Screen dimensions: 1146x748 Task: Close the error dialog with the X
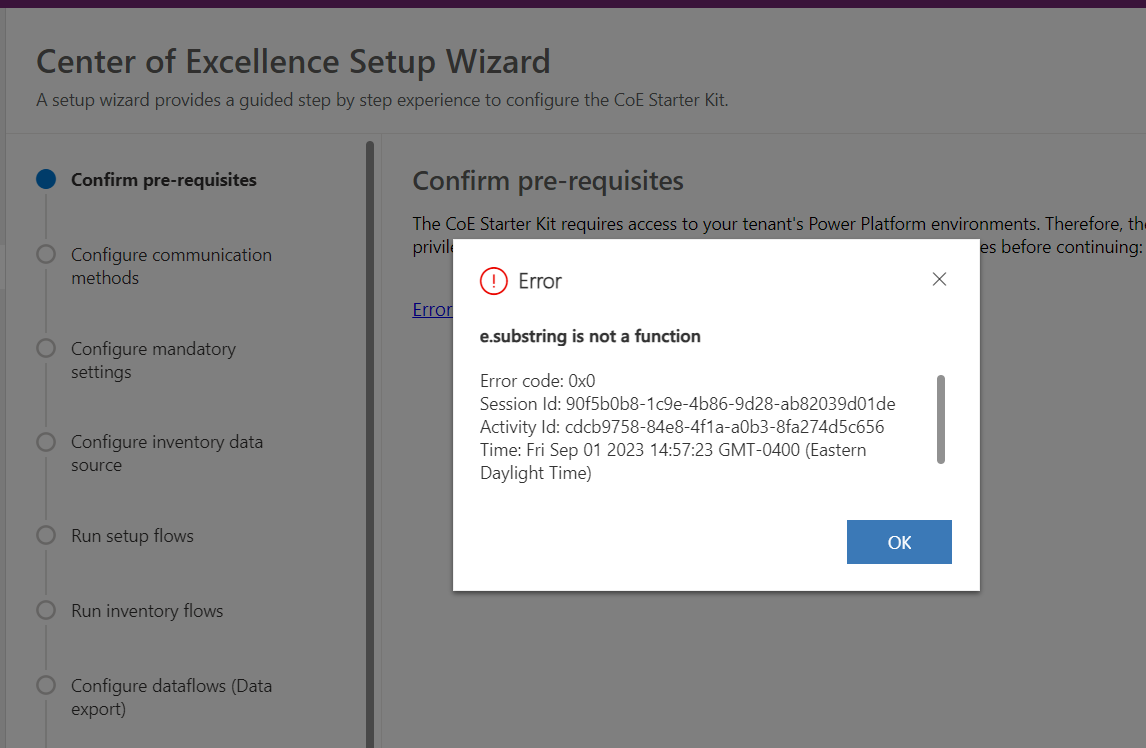939,279
